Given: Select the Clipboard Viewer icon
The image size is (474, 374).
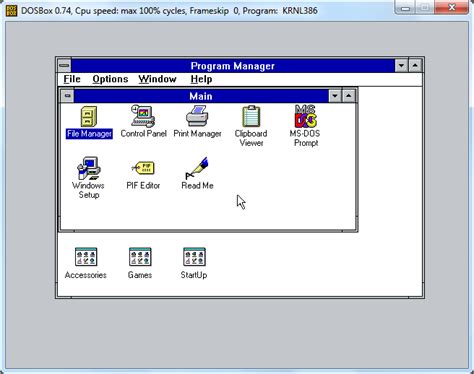Looking at the screenshot, I should click(251, 116).
